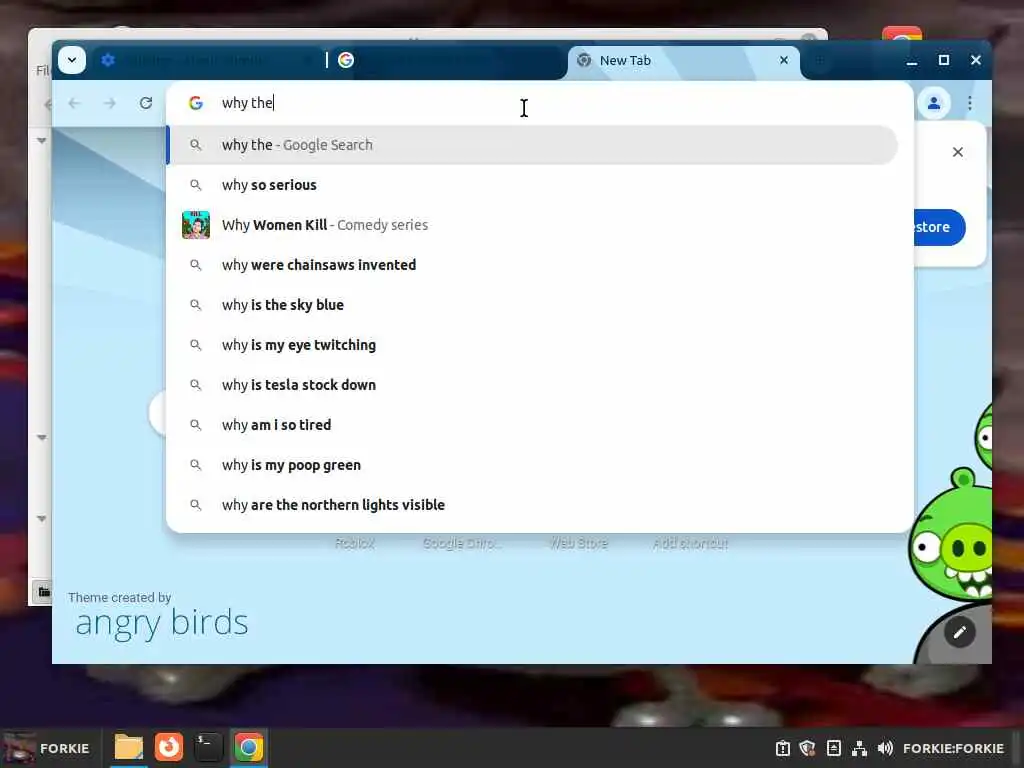The width and height of the screenshot is (1024, 768).
Task: Open the tab search dropdown arrow
Action: pos(72,60)
